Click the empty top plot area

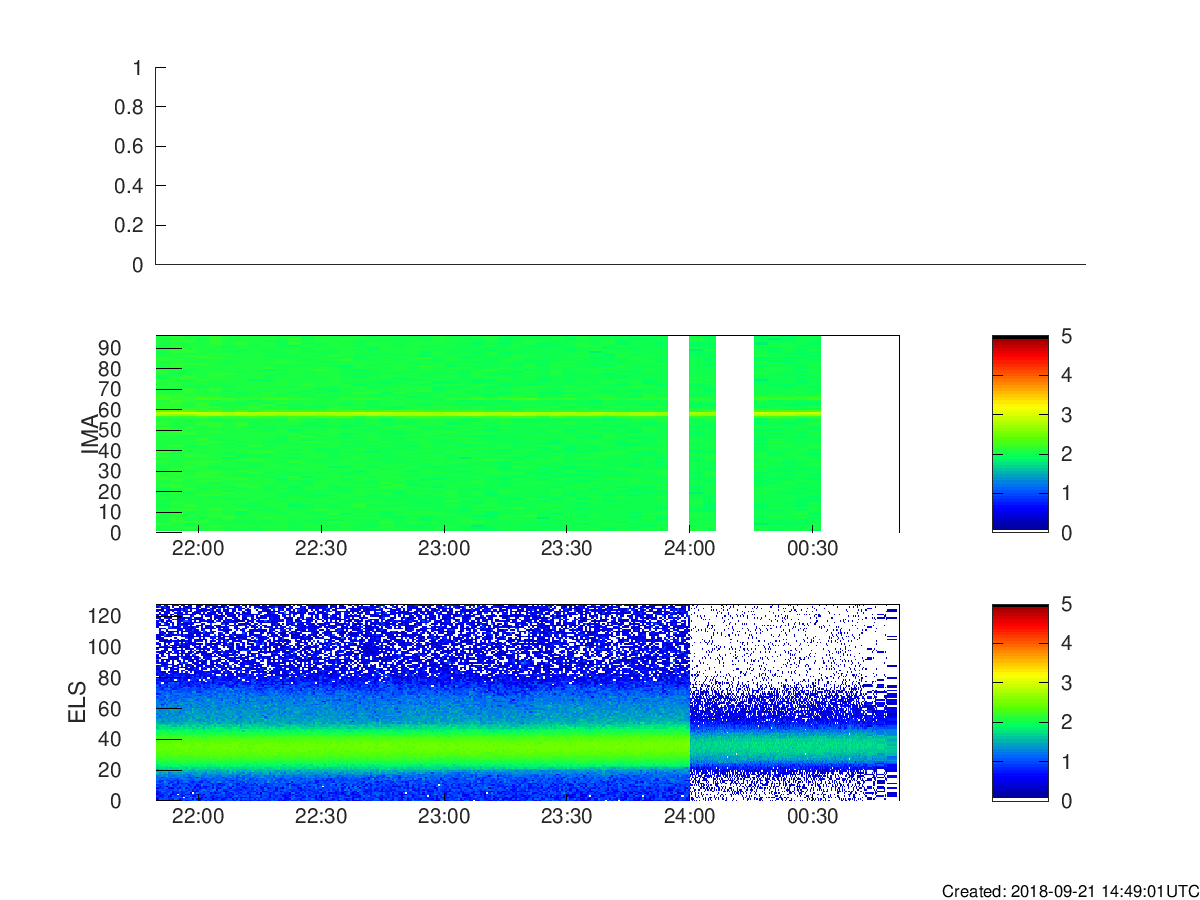point(620,166)
